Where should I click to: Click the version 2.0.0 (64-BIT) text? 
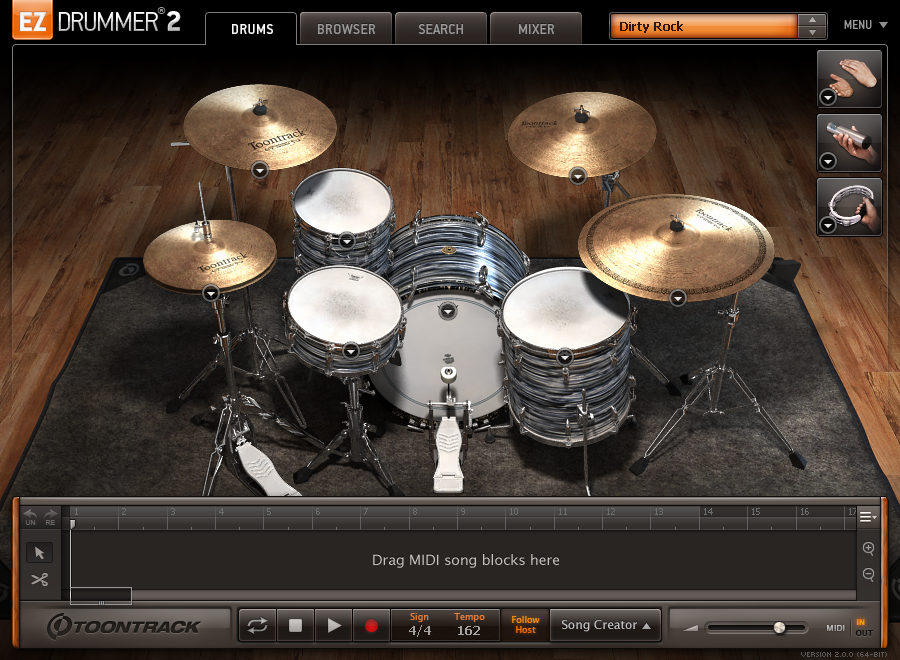pyautogui.click(x=844, y=654)
